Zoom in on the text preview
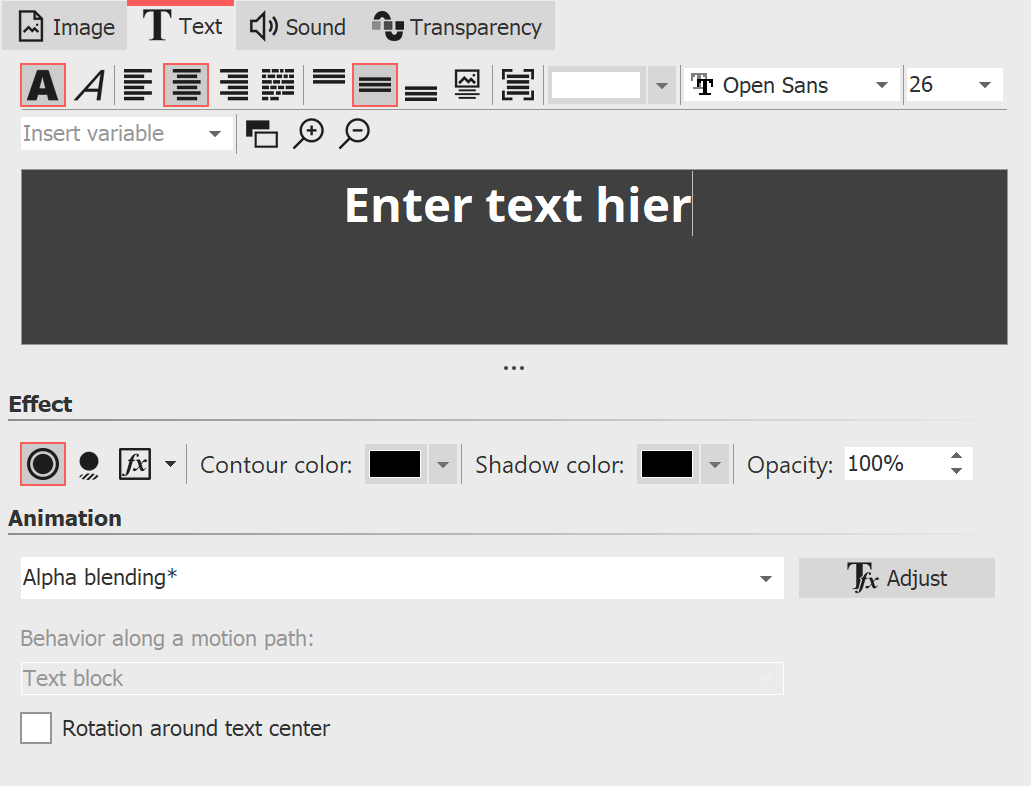The width and height of the screenshot is (1031, 786). [x=309, y=132]
